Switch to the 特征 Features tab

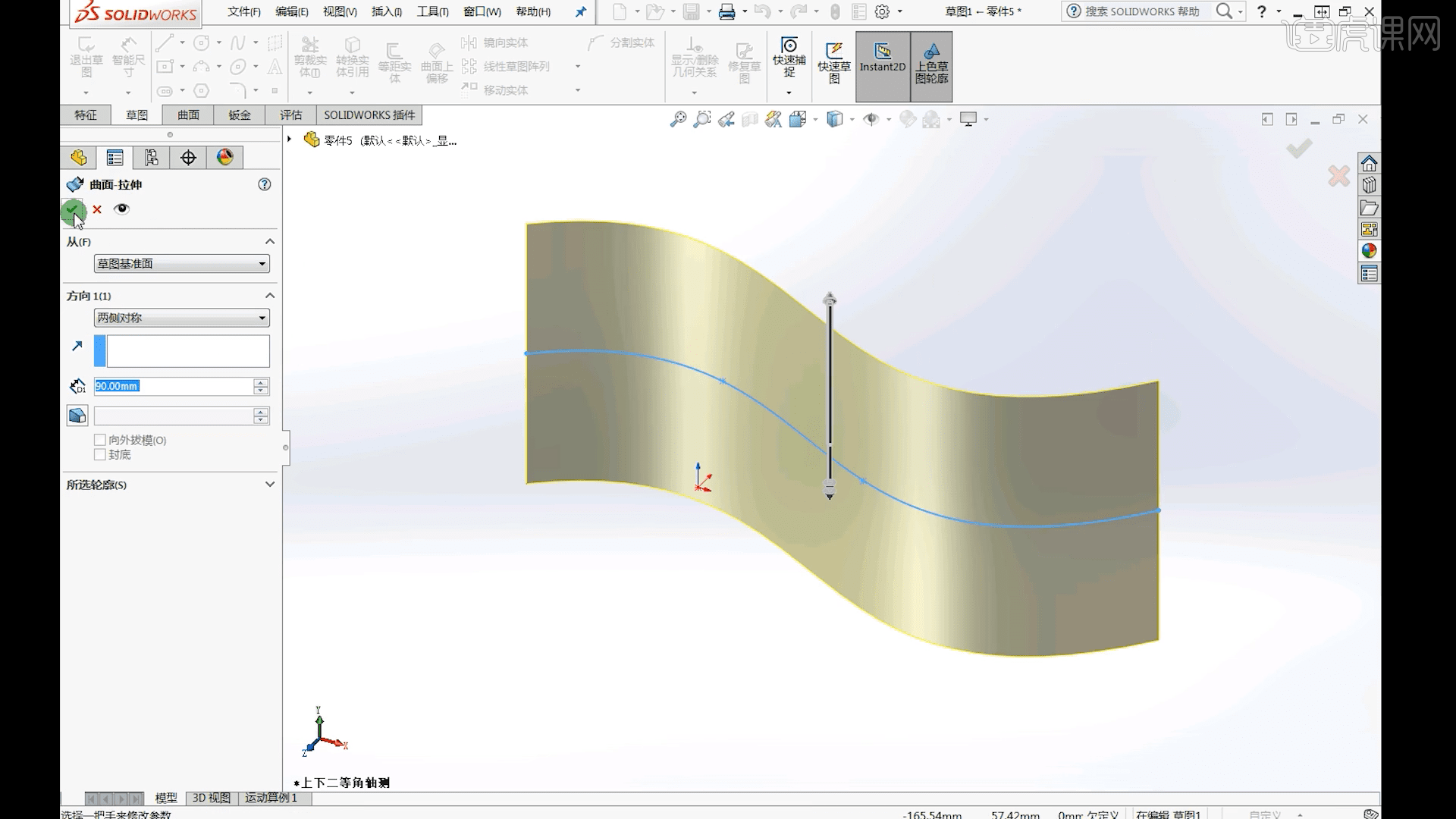pyautogui.click(x=86, y=115)
